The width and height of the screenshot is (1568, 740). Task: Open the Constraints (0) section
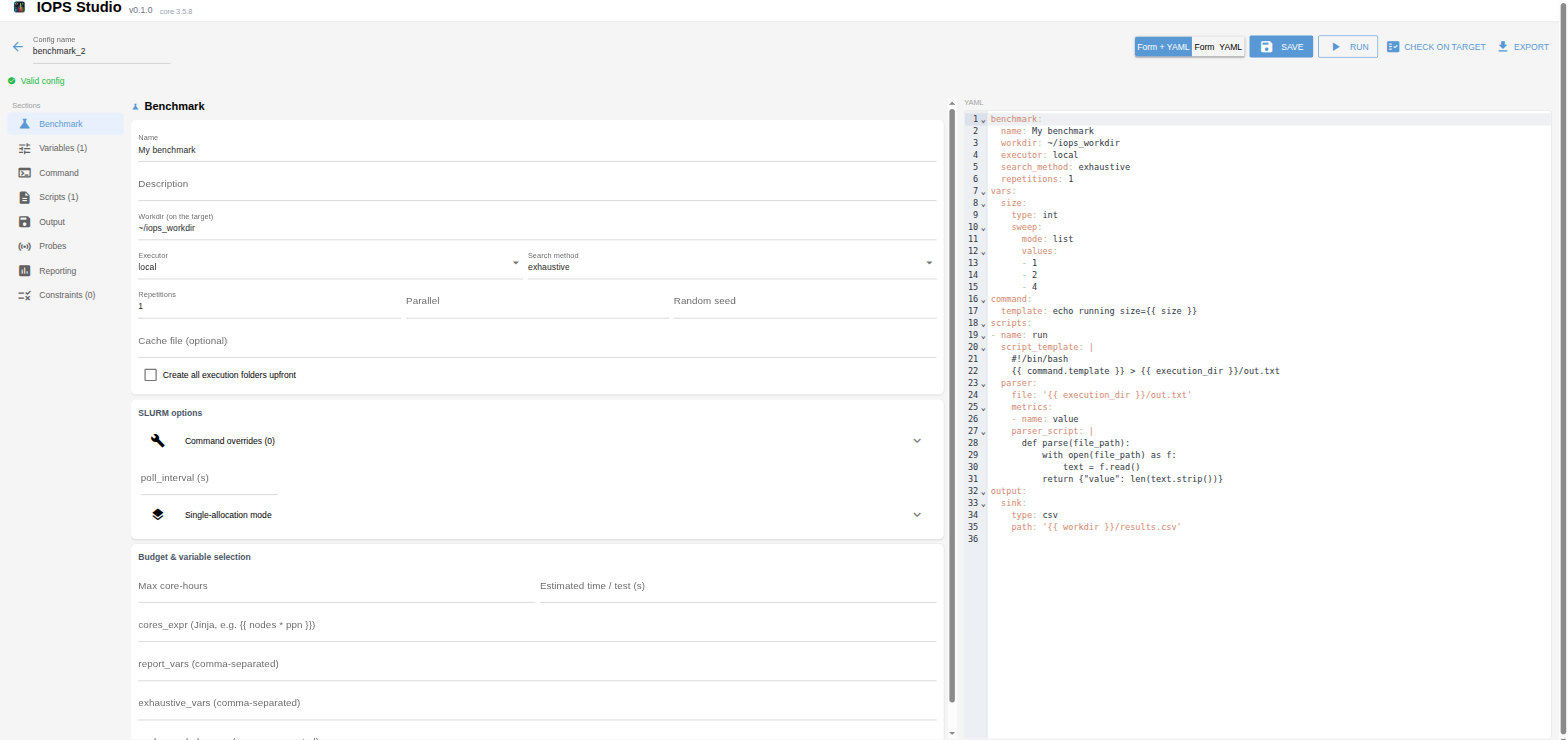coord(66,295)
